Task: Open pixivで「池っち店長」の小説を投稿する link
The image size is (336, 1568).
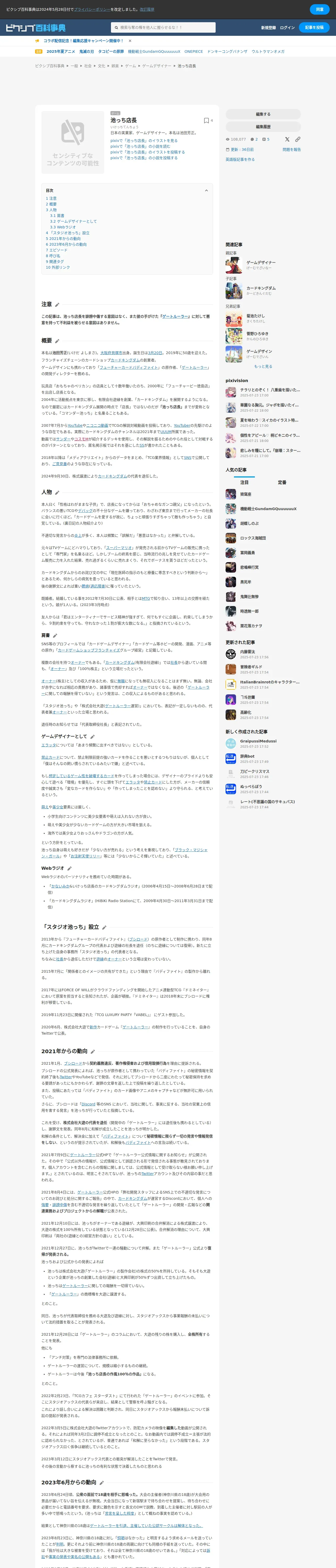Action: click(x=144, y=158)
